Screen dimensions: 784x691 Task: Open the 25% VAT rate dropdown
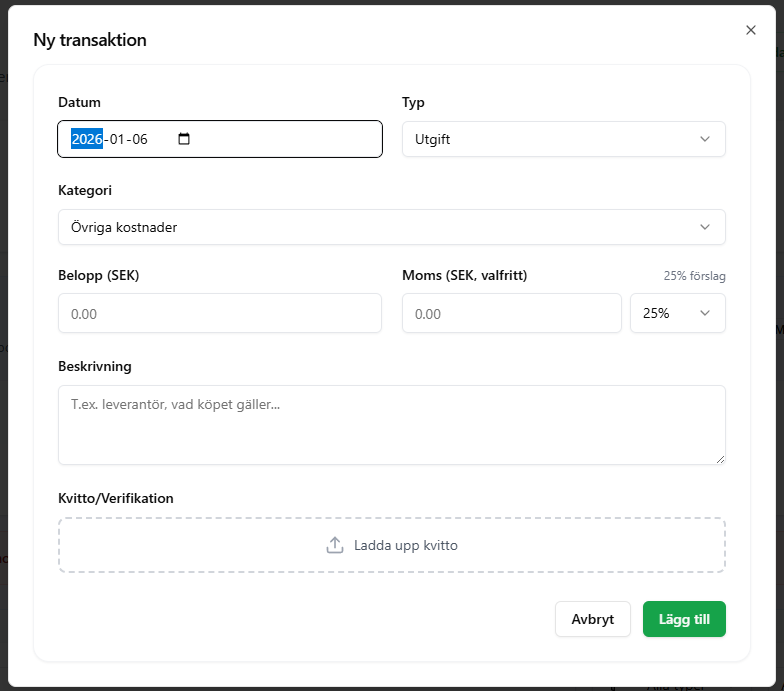tap(677, 313)
